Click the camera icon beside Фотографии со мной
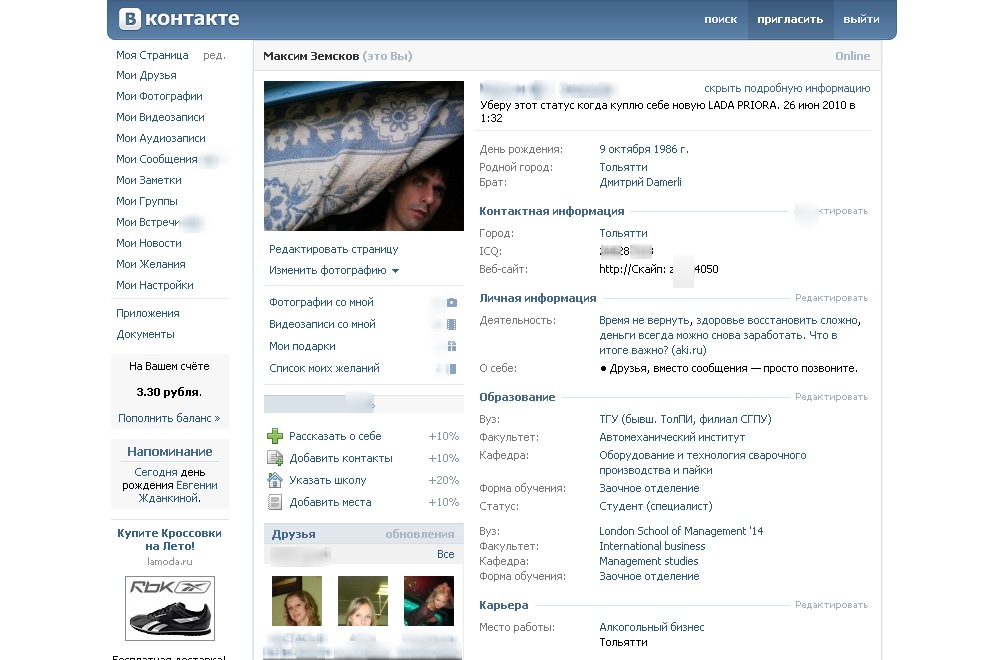1007x660 pixels. pyautogui.click(x=451, y=303)
